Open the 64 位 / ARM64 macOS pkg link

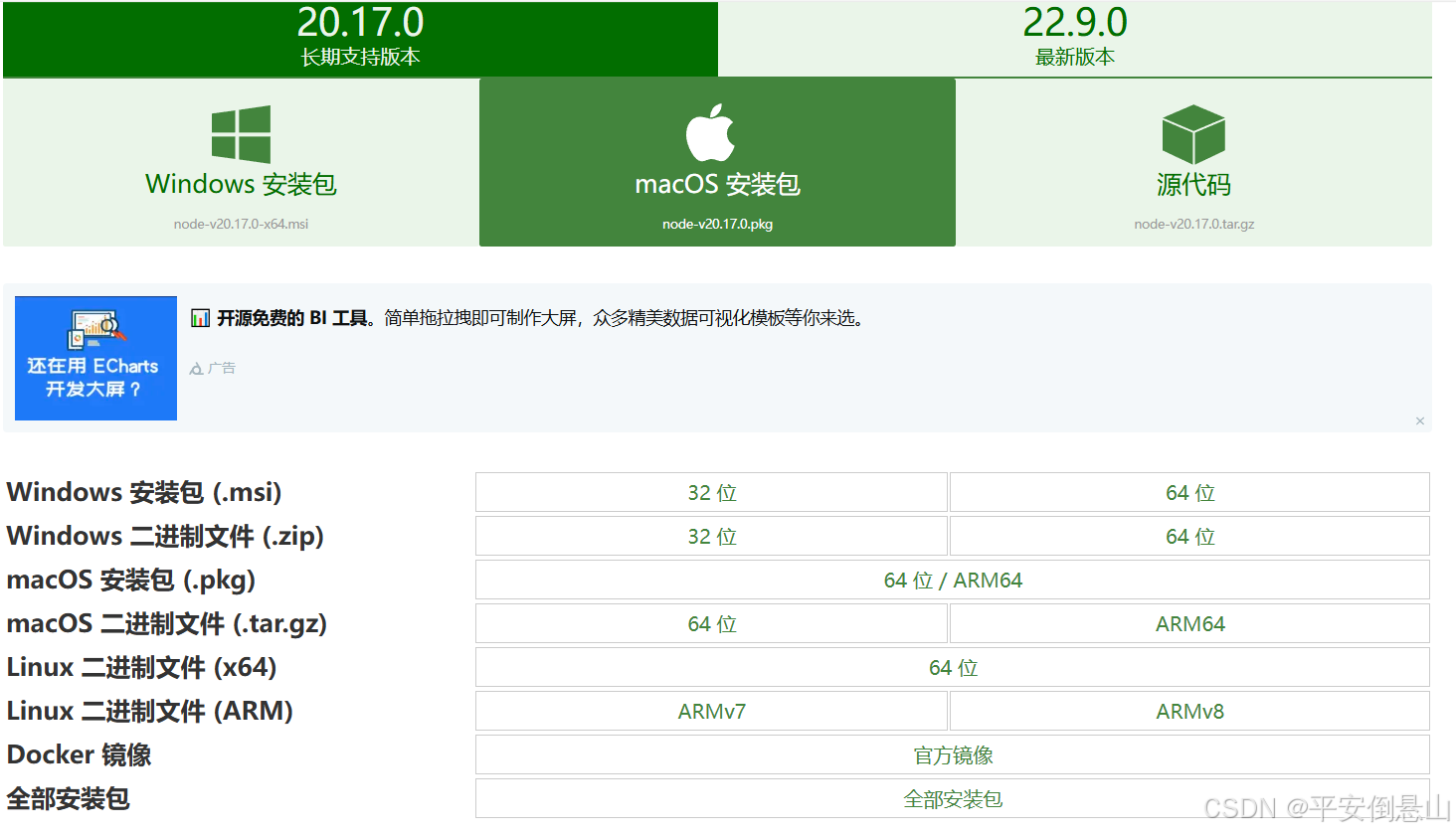951,580
